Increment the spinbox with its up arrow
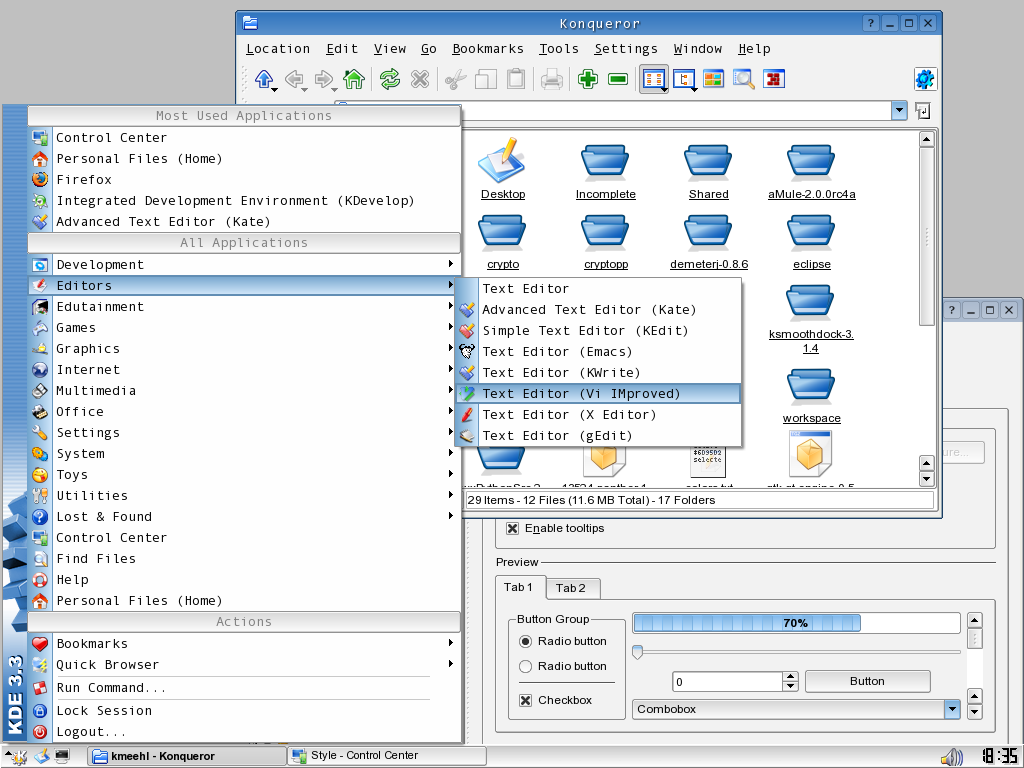Viewport: 1024px width, 768px height. point(790,677)
